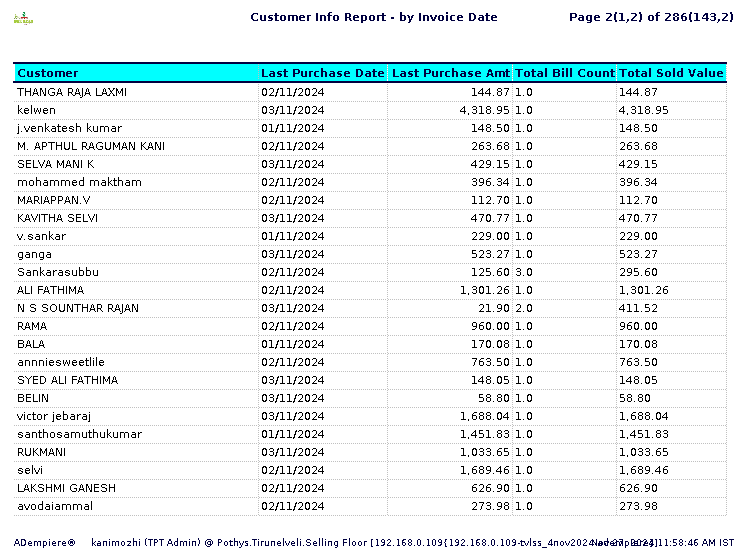Select customer 'ganga'
Viewport: 756px width, 553px height.
pyautogui.click(x=34, y=254)
